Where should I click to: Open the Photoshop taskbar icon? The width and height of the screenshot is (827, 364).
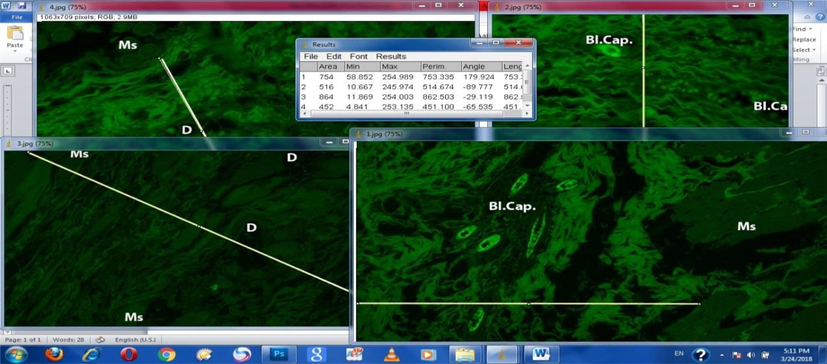pyautogui.click(x=278, y=354)
